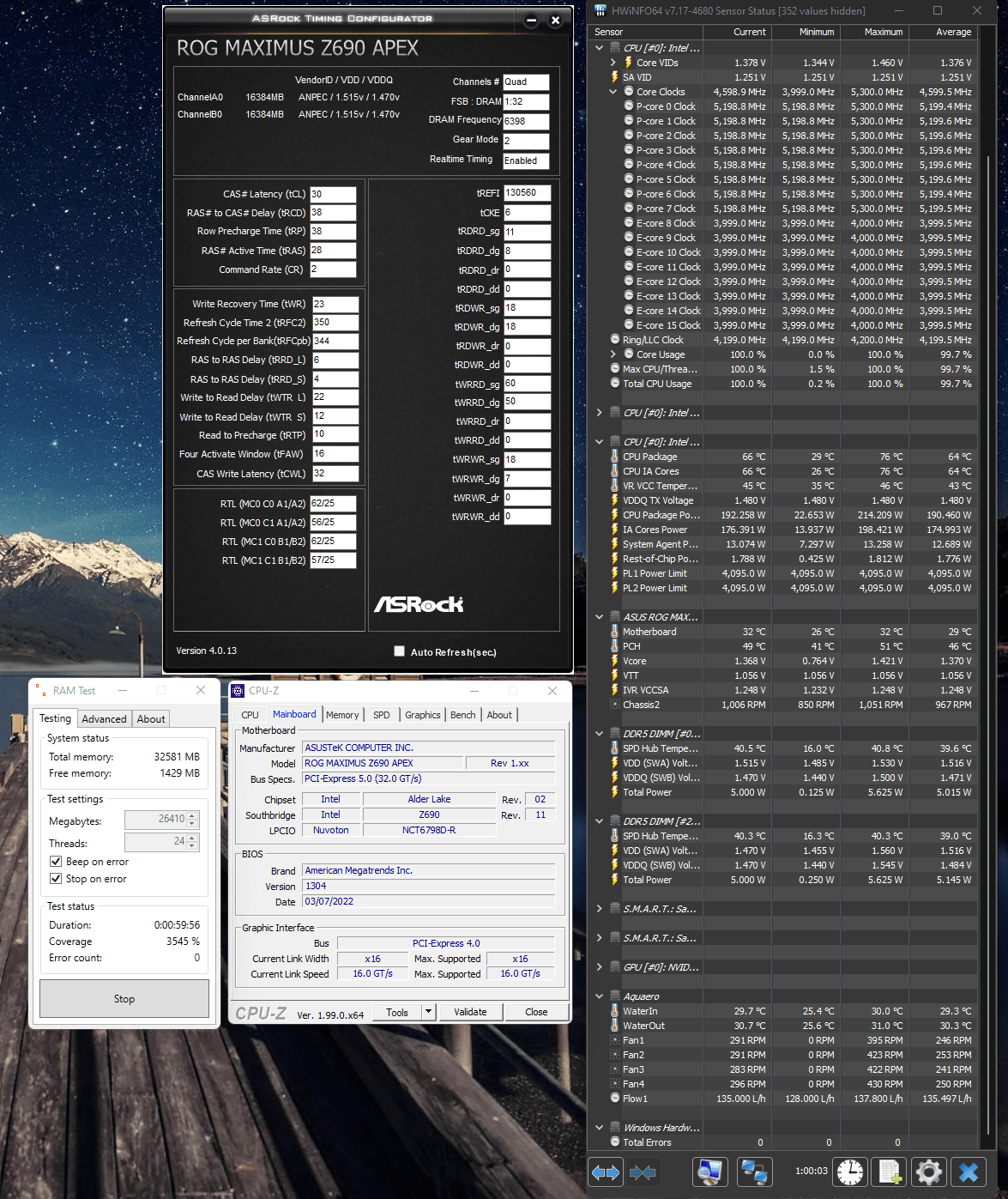Collapse the ASUS ROG MAX sensor group

pyautogui.click(x=600, y=617)
